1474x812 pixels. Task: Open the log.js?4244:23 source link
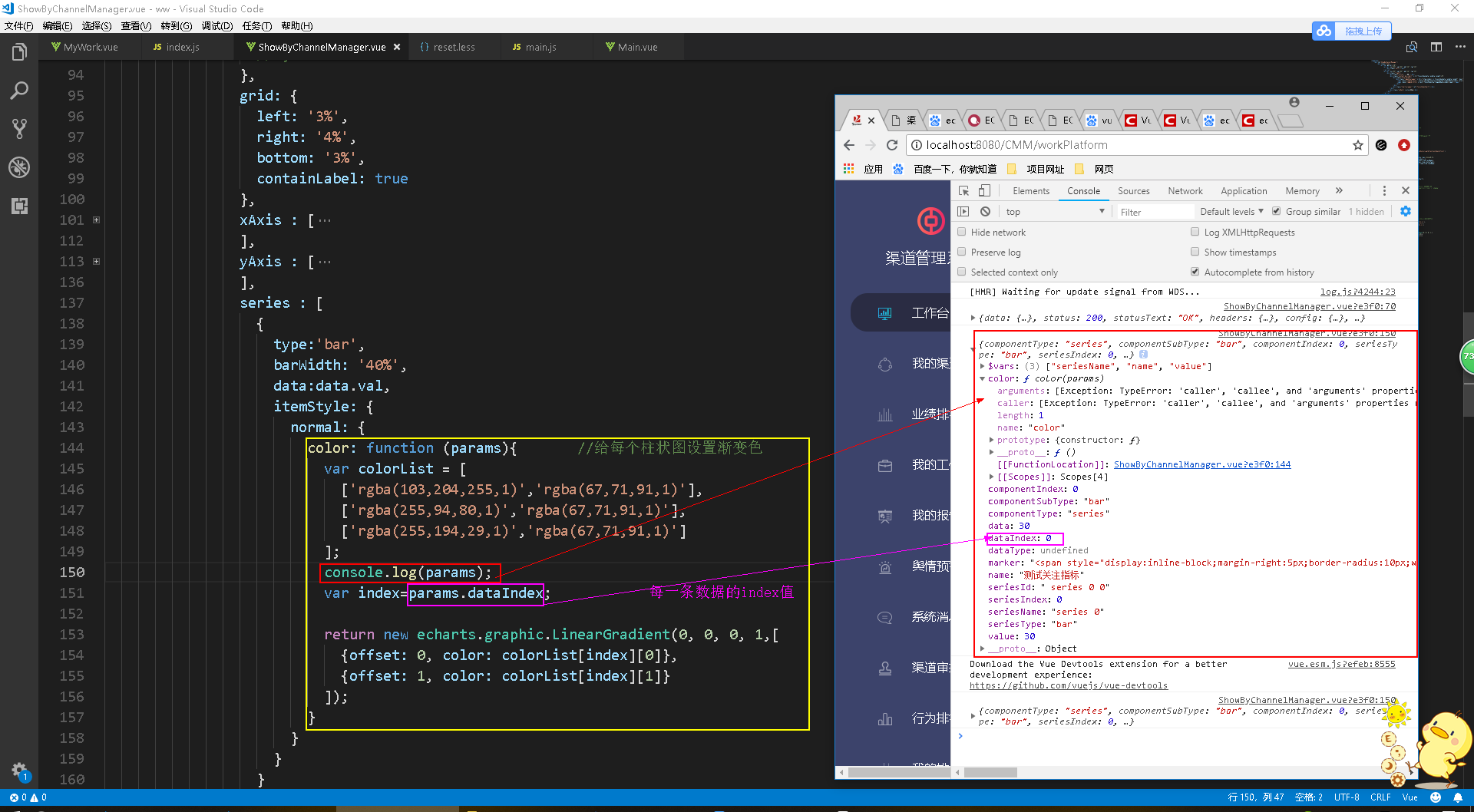[1357, 292]
